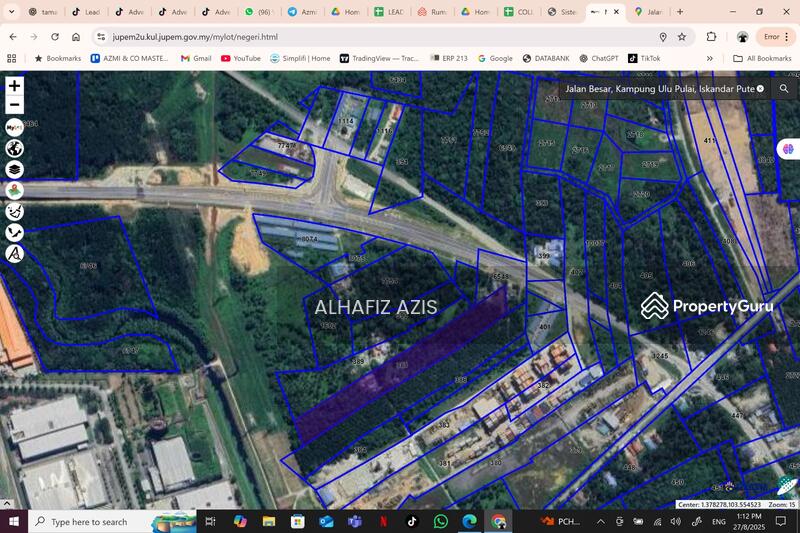Open the tab search dropdown arrow
This screenshot has height=533, width=800.
click(11, 12)
